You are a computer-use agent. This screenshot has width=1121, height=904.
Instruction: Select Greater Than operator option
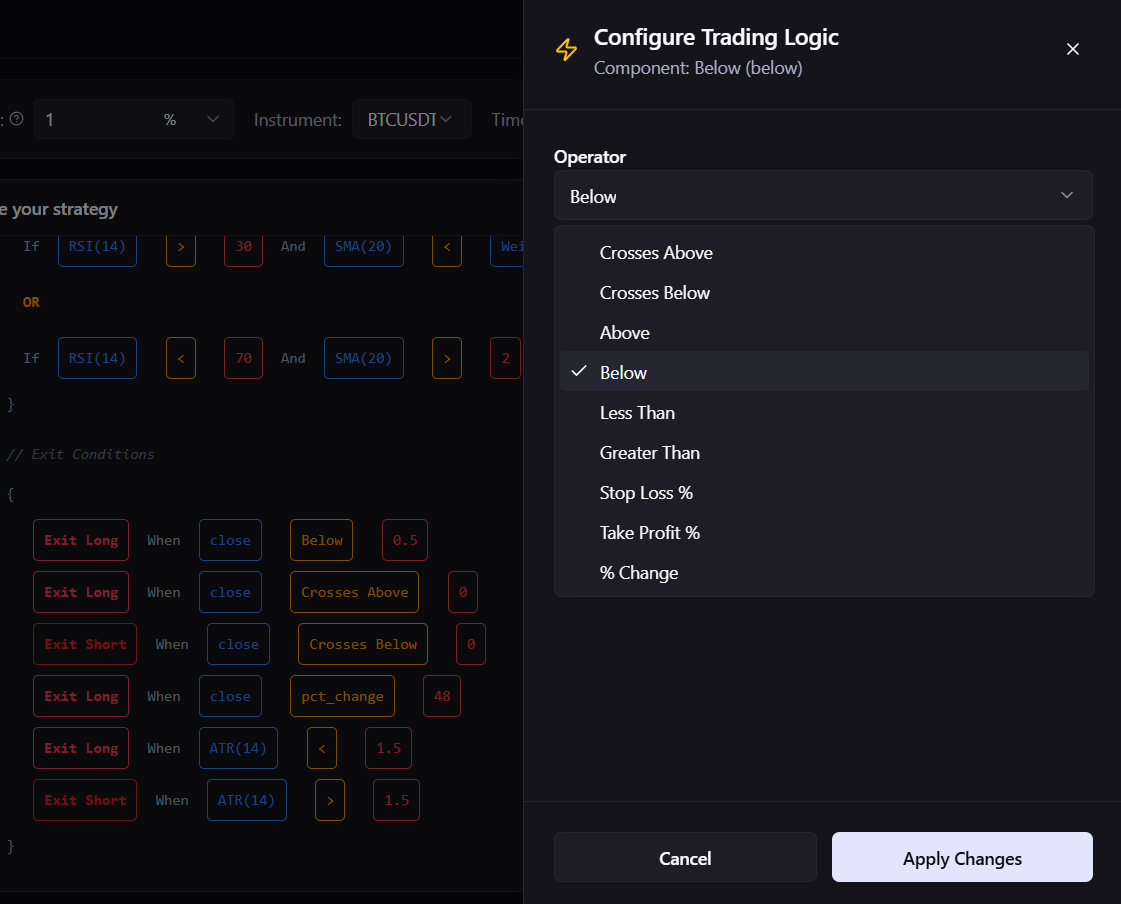tap(824, 453)
